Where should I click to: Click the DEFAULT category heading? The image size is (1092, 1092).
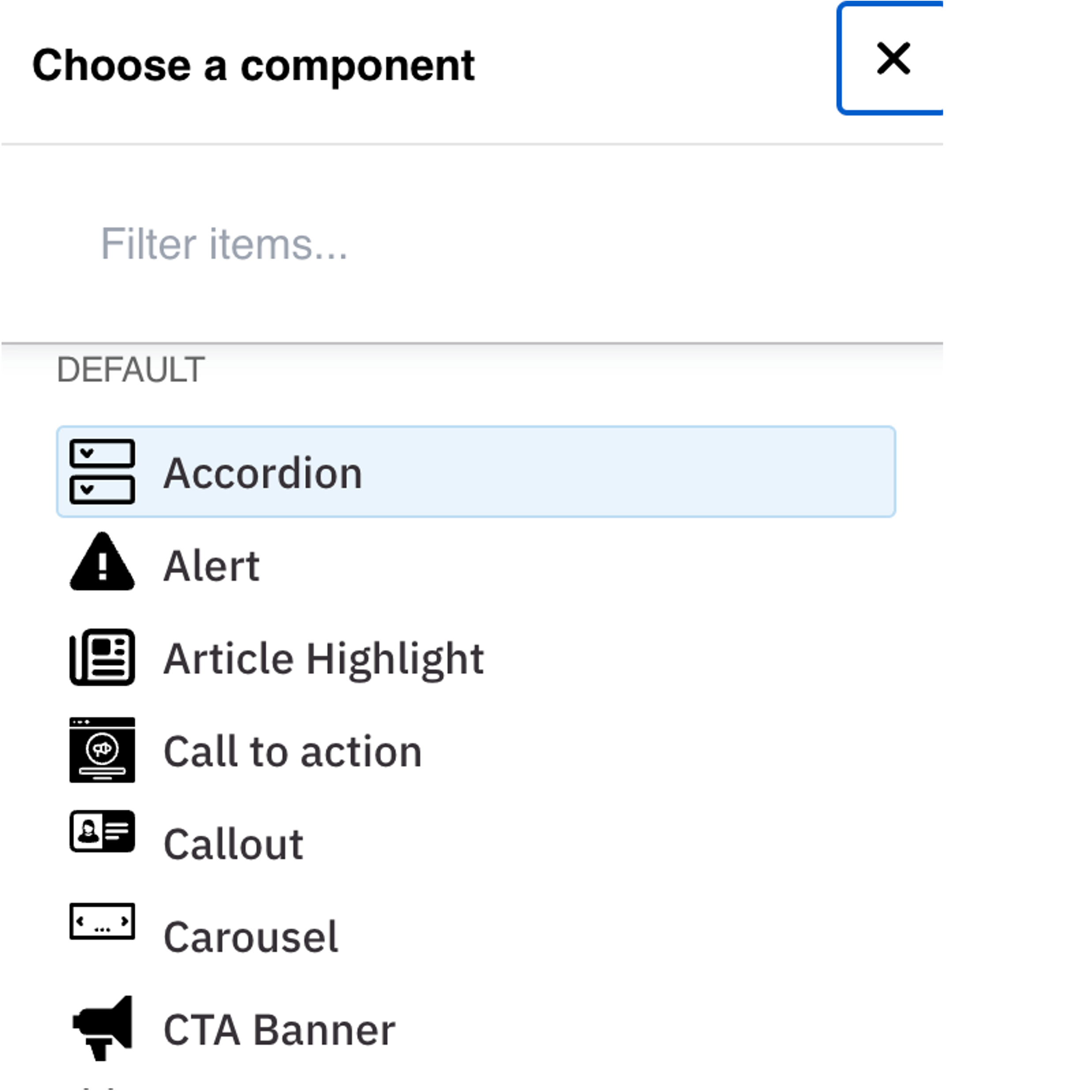click(131, 370)
